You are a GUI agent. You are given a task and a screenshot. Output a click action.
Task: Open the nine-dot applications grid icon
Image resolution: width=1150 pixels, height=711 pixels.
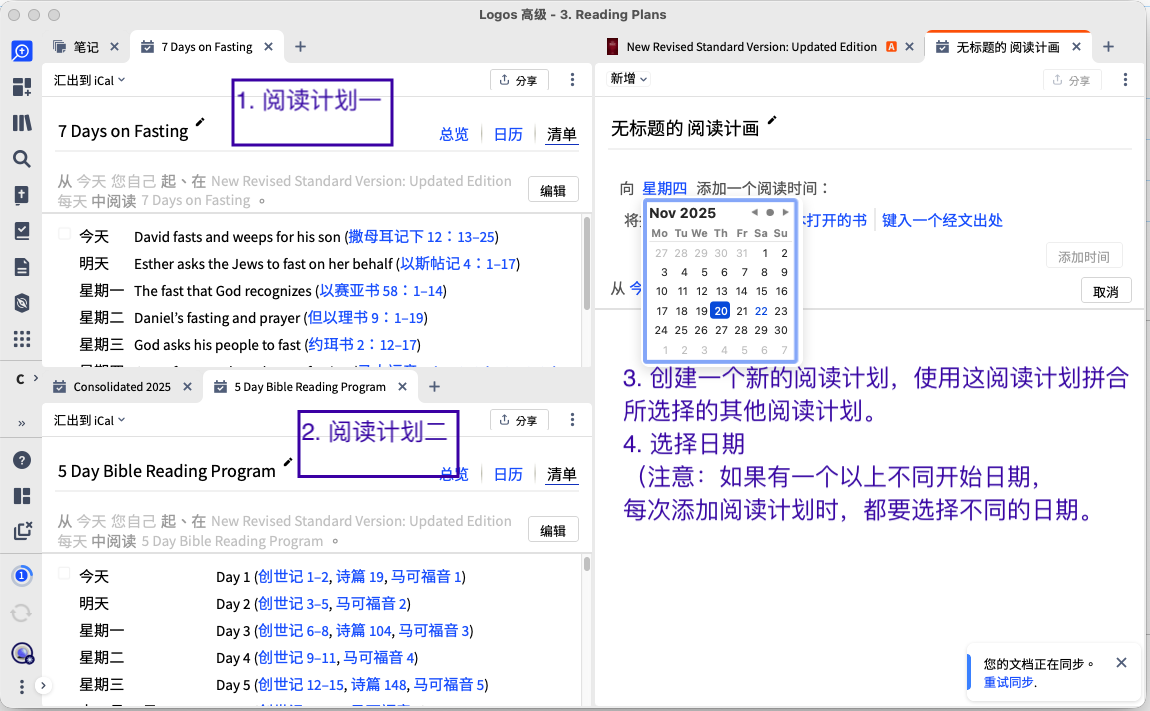pos(22,338)
